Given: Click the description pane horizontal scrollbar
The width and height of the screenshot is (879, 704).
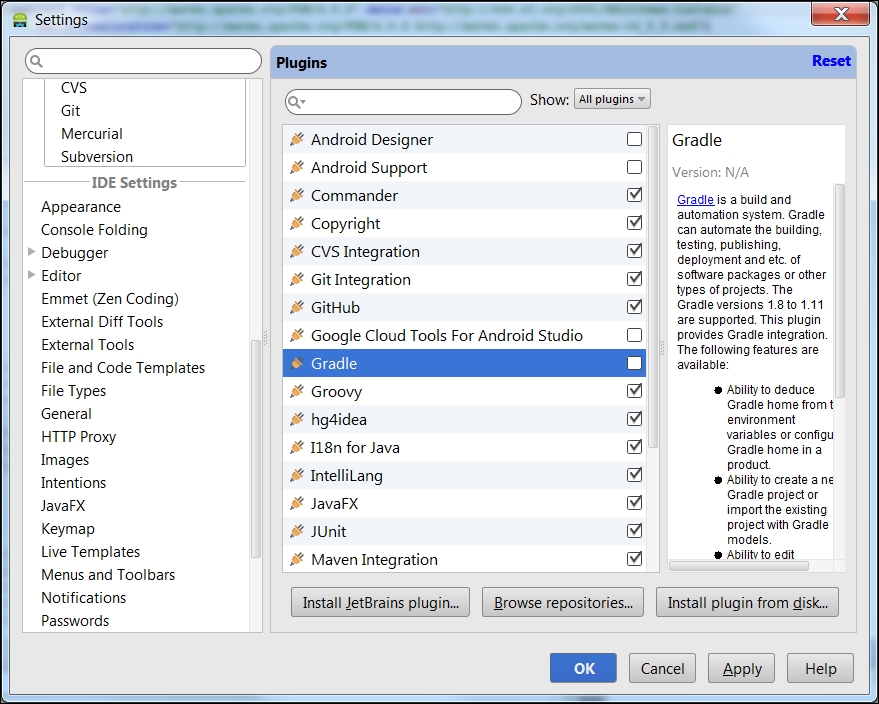Looking at the screenshot, I should coord(739,566).
